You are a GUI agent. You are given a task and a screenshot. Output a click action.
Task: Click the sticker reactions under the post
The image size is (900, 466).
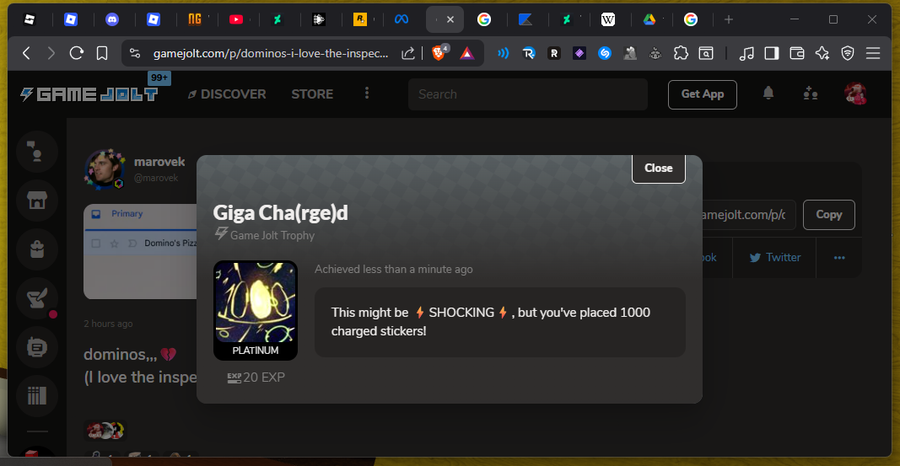click(105, 430)
